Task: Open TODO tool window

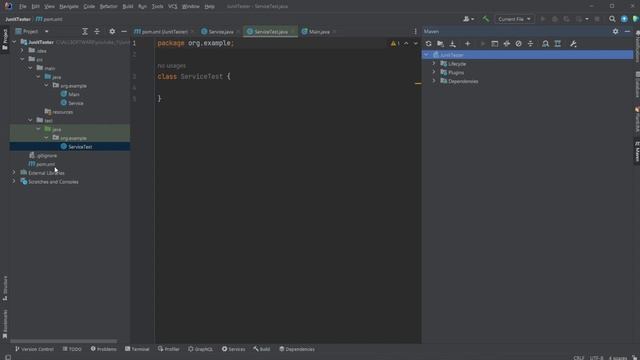Action: point(72,349)
